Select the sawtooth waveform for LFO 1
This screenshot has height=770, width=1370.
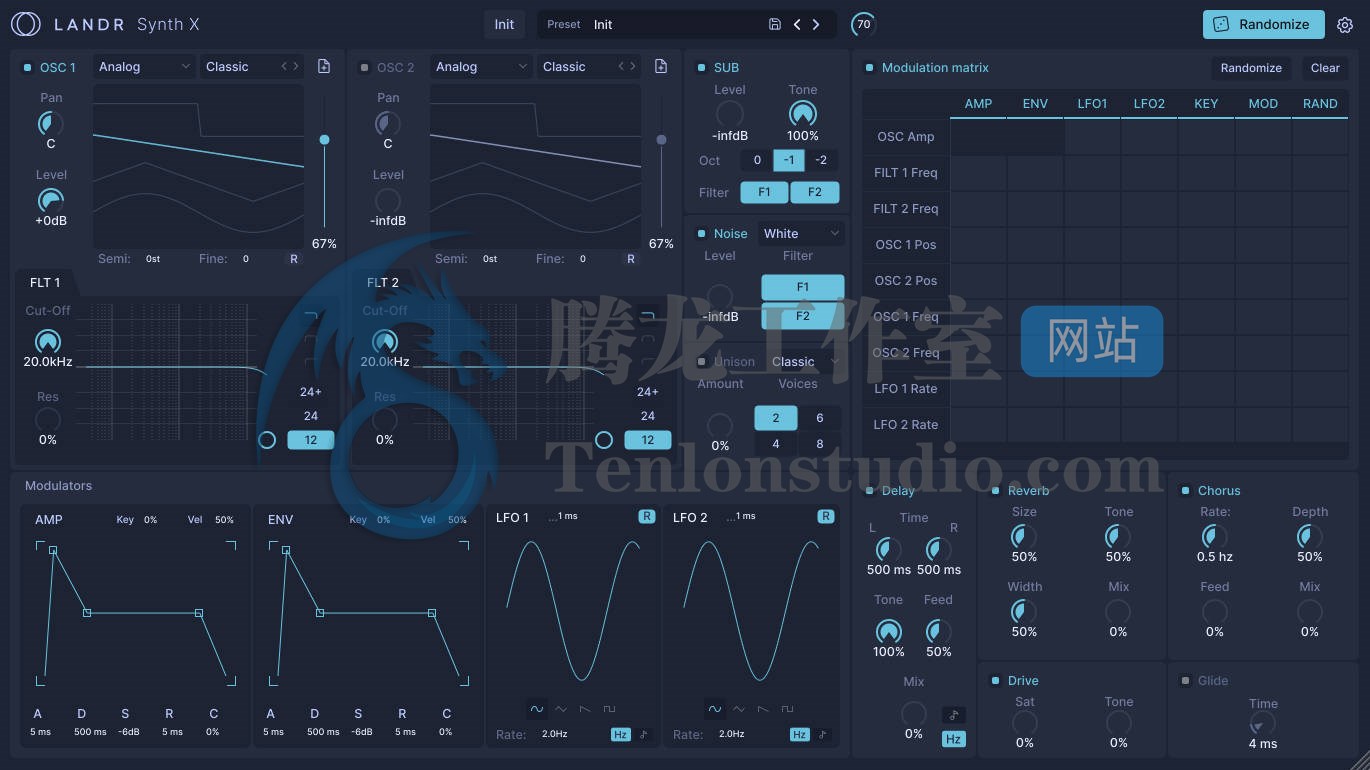tap(585, 709)
